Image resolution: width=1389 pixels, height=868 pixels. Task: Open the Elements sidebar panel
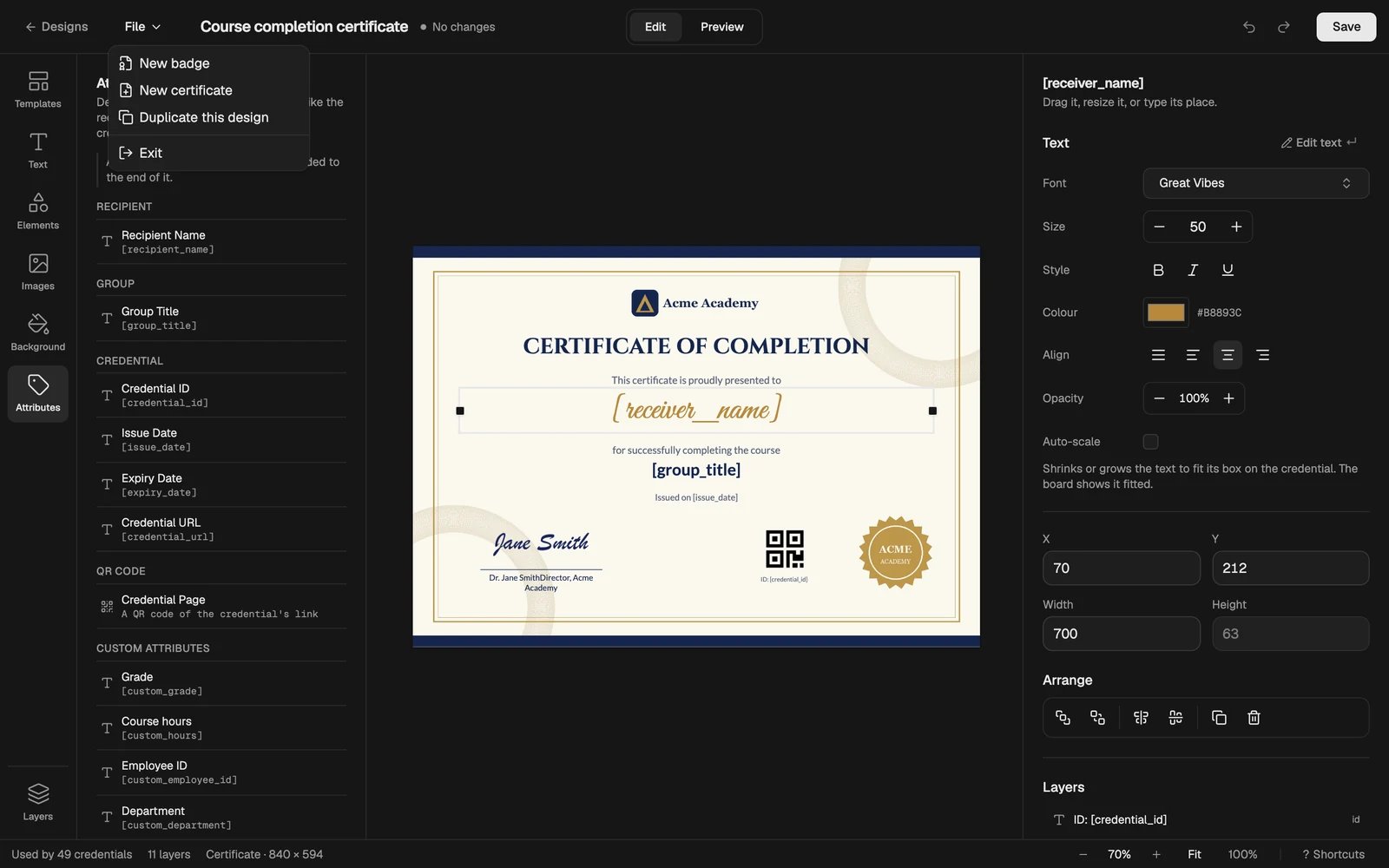coord(38,211)
